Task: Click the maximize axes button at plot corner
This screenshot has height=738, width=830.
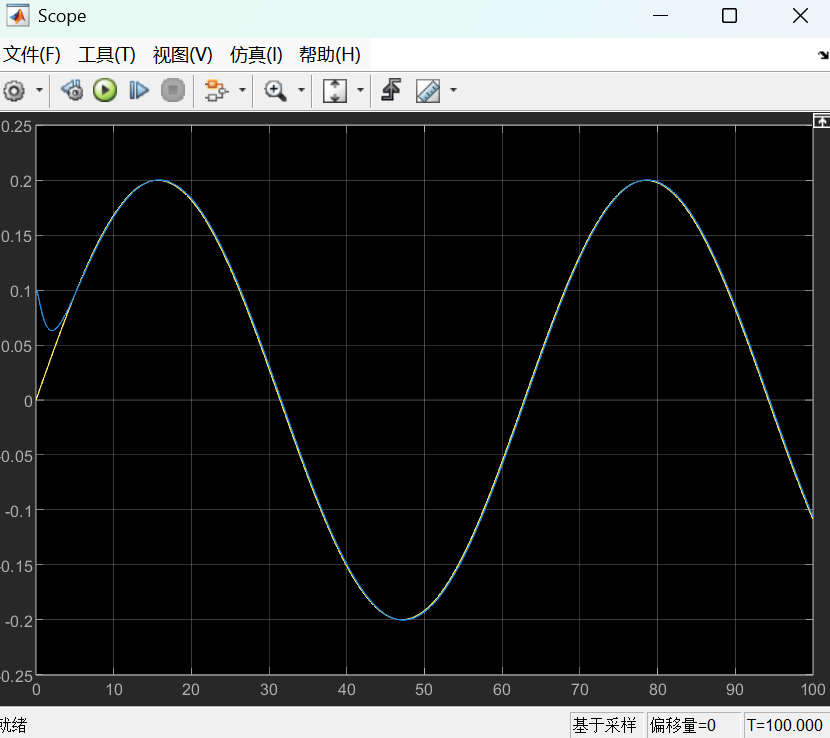Action: [821, 120]
